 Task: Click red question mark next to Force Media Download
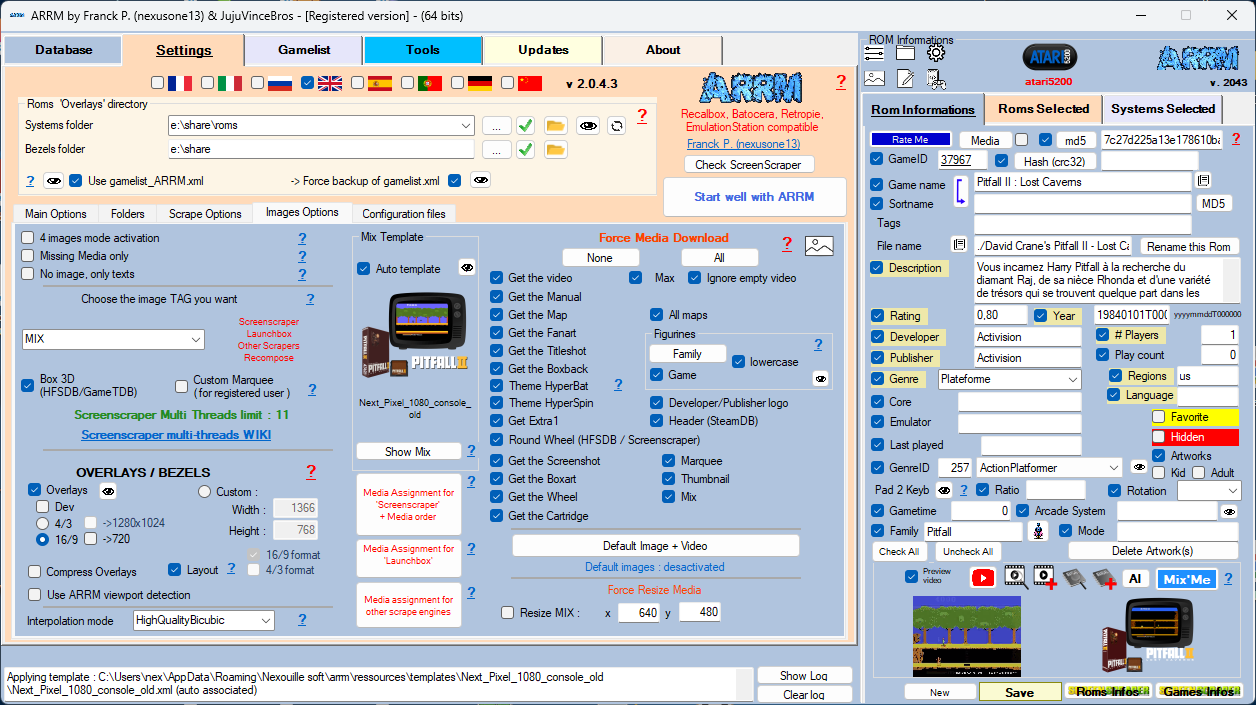point(787,243)
